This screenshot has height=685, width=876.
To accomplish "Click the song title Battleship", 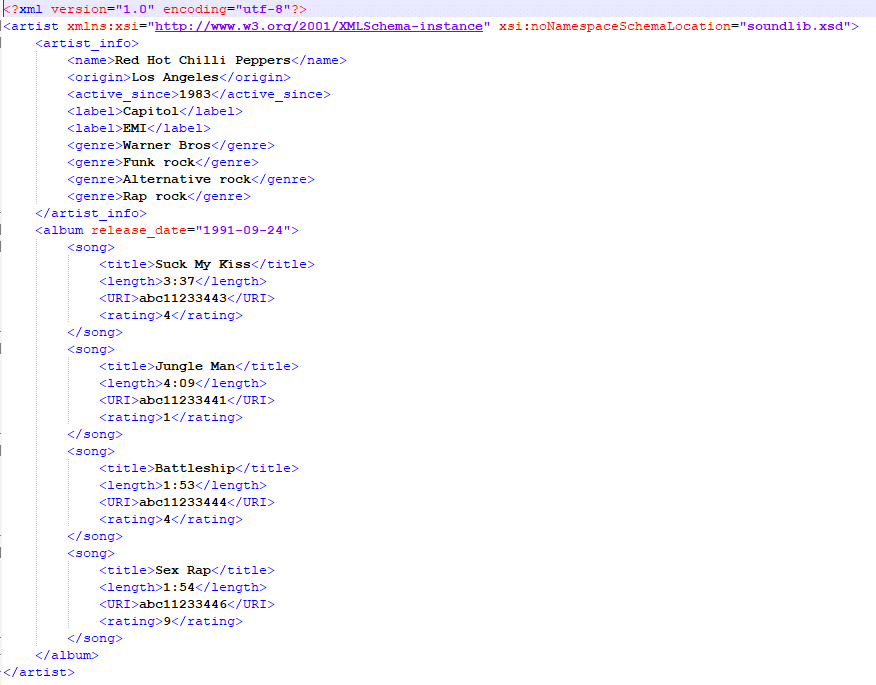I will (x=195, y=468).
